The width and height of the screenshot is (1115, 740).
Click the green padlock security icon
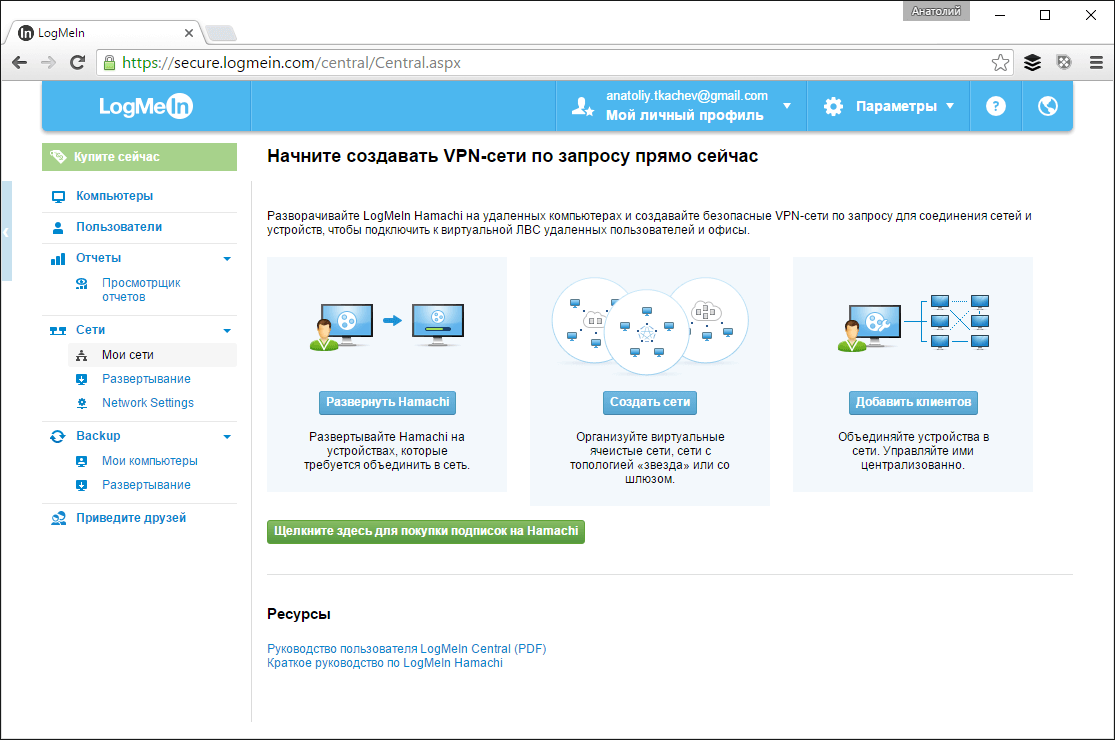pos(110,63)
